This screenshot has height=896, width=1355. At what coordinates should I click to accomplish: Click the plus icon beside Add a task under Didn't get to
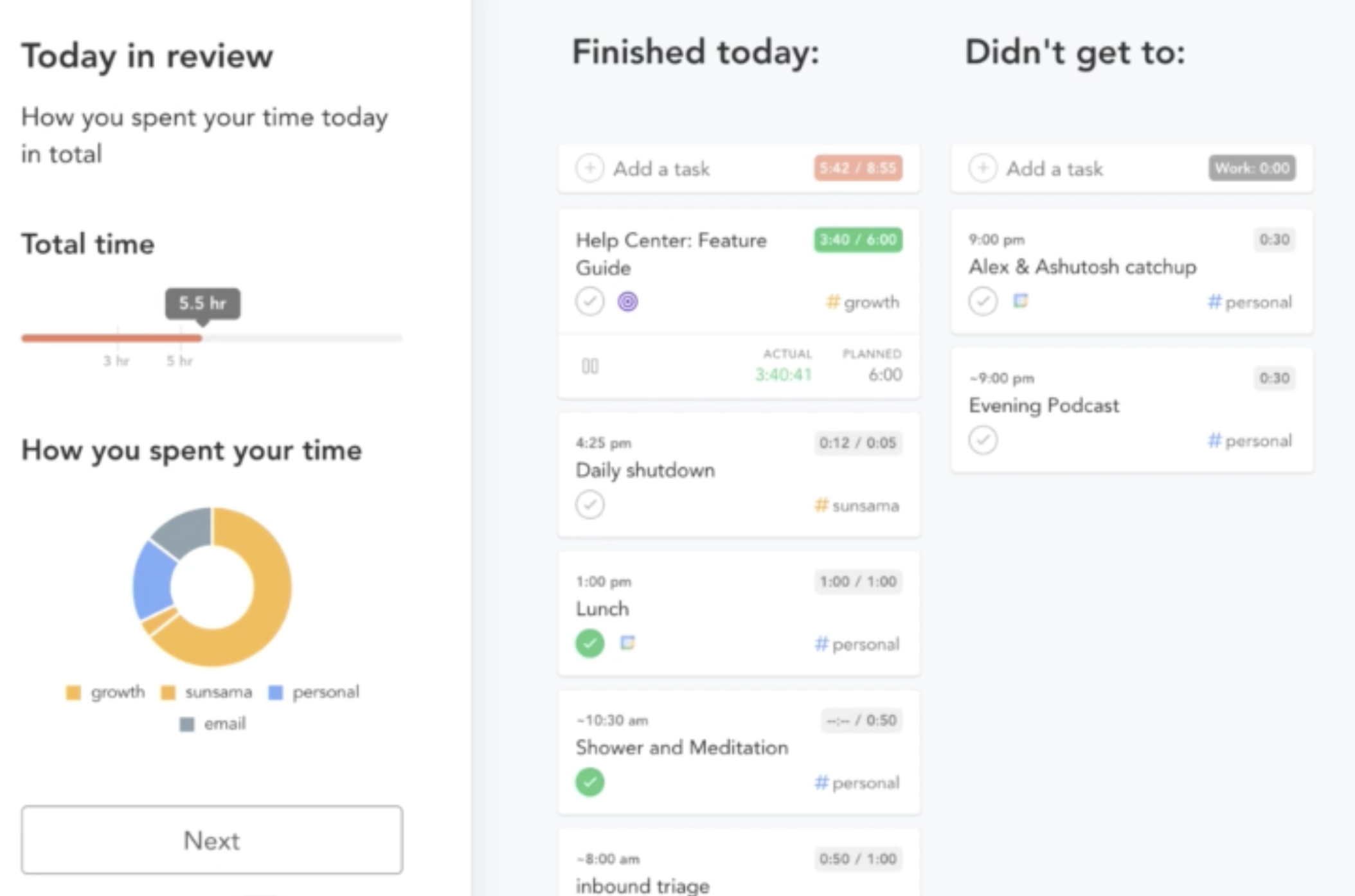tap(983, 168)
